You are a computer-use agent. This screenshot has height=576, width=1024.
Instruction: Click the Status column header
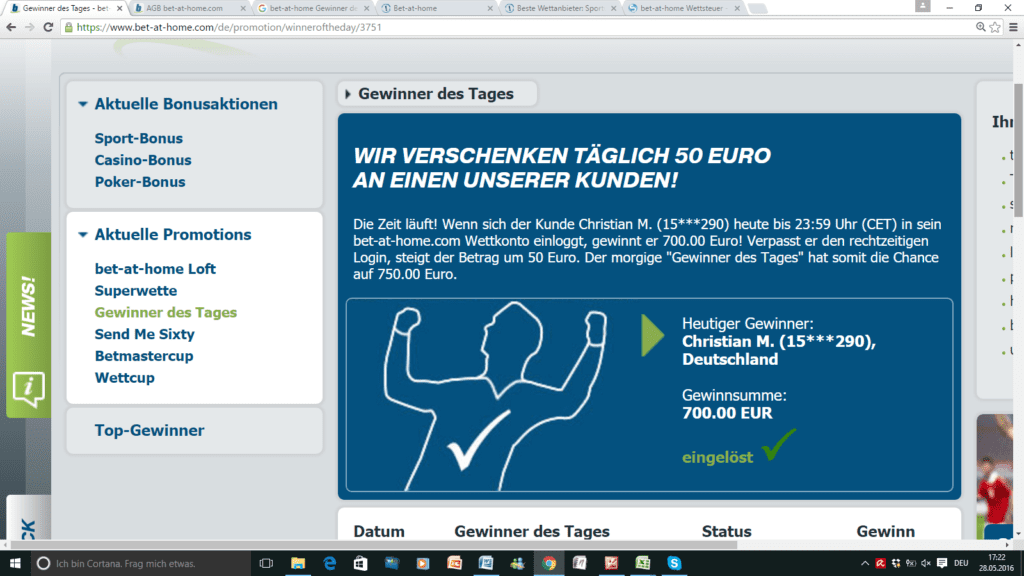pos(726,532)
